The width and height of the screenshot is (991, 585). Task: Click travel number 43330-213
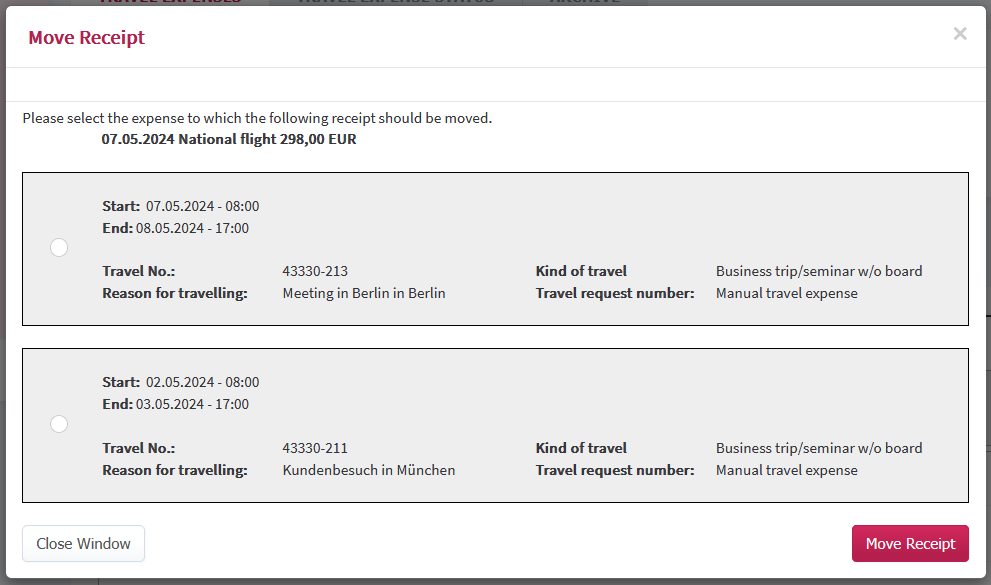click(x=315, y=271)
